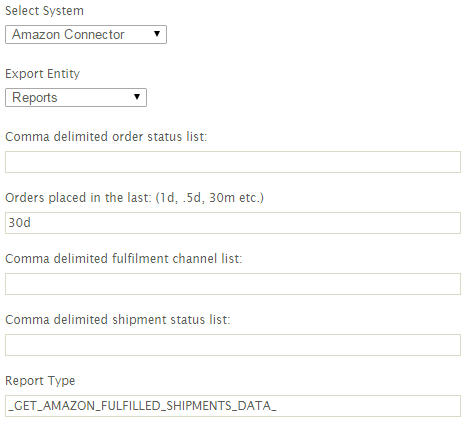Click the _GET_AMAZON_FULFILLED_SHIPMENTS_DATA_ text
The image size is (472, 429).
pos(142,406)
